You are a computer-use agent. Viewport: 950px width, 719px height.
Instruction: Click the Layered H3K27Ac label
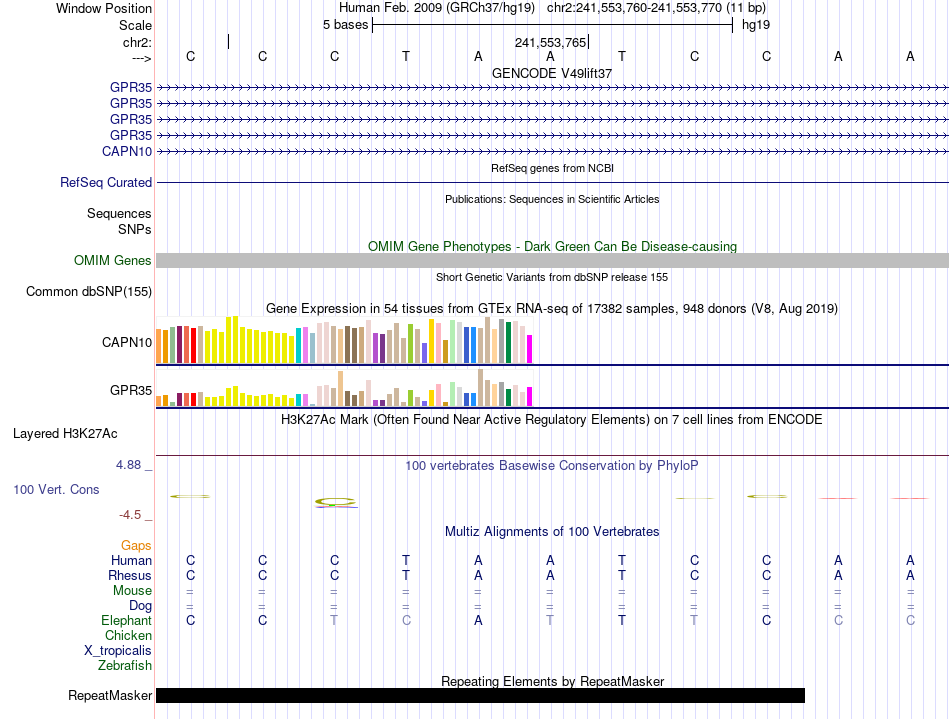pyautogui.click(x=65, y=434)
